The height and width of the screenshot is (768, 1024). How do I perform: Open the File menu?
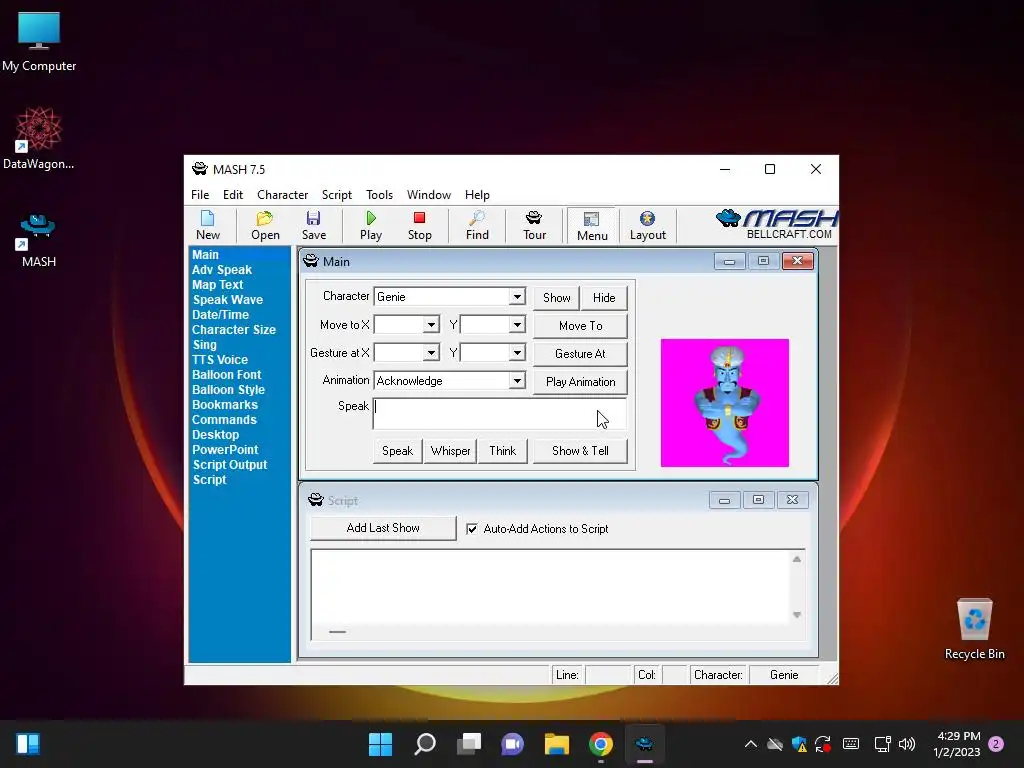[200, 195]
